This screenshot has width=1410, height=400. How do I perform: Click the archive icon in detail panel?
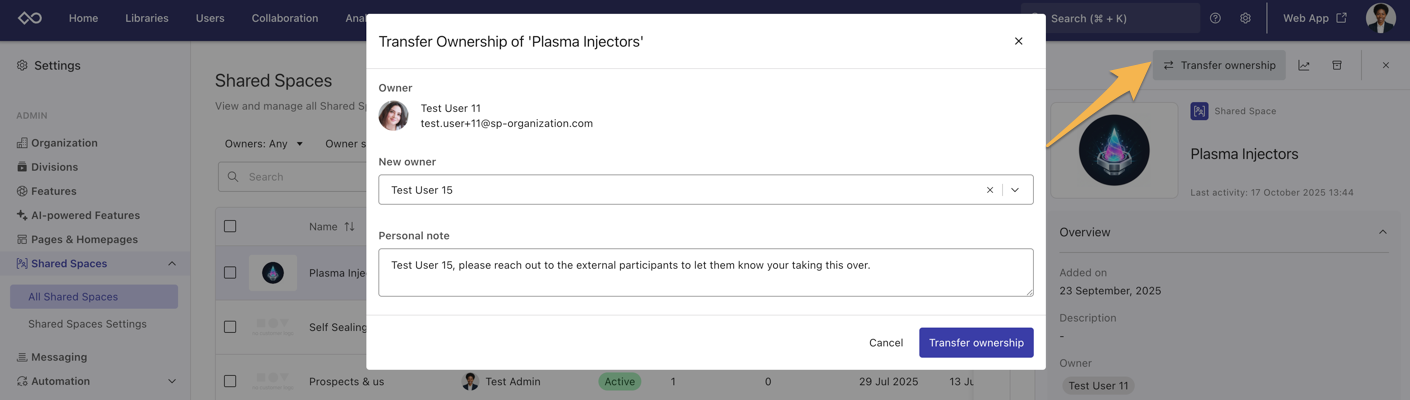click(x=1337, y=65)
